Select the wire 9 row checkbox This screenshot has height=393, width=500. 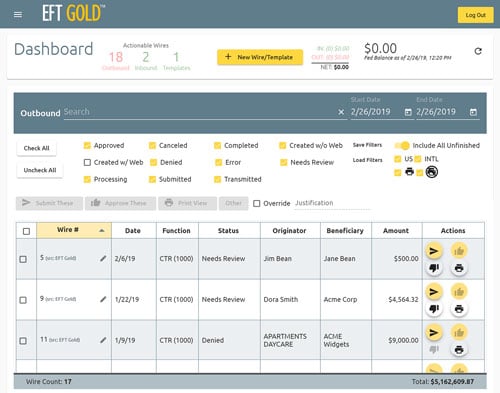tap(23, 300)
